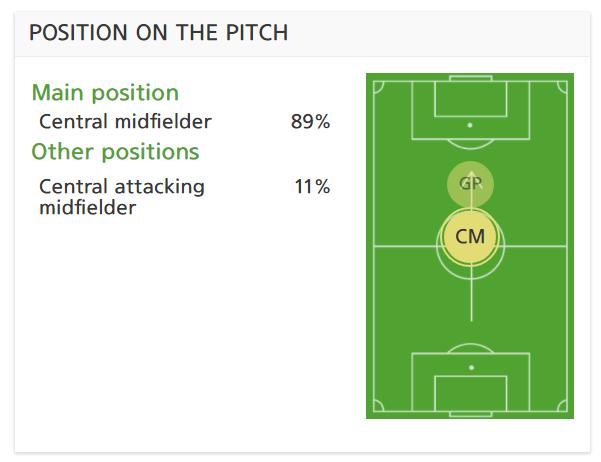Screen dimensions: 601x462
Task: Click the bottom goal on the pitch
Action: [471, 414]
